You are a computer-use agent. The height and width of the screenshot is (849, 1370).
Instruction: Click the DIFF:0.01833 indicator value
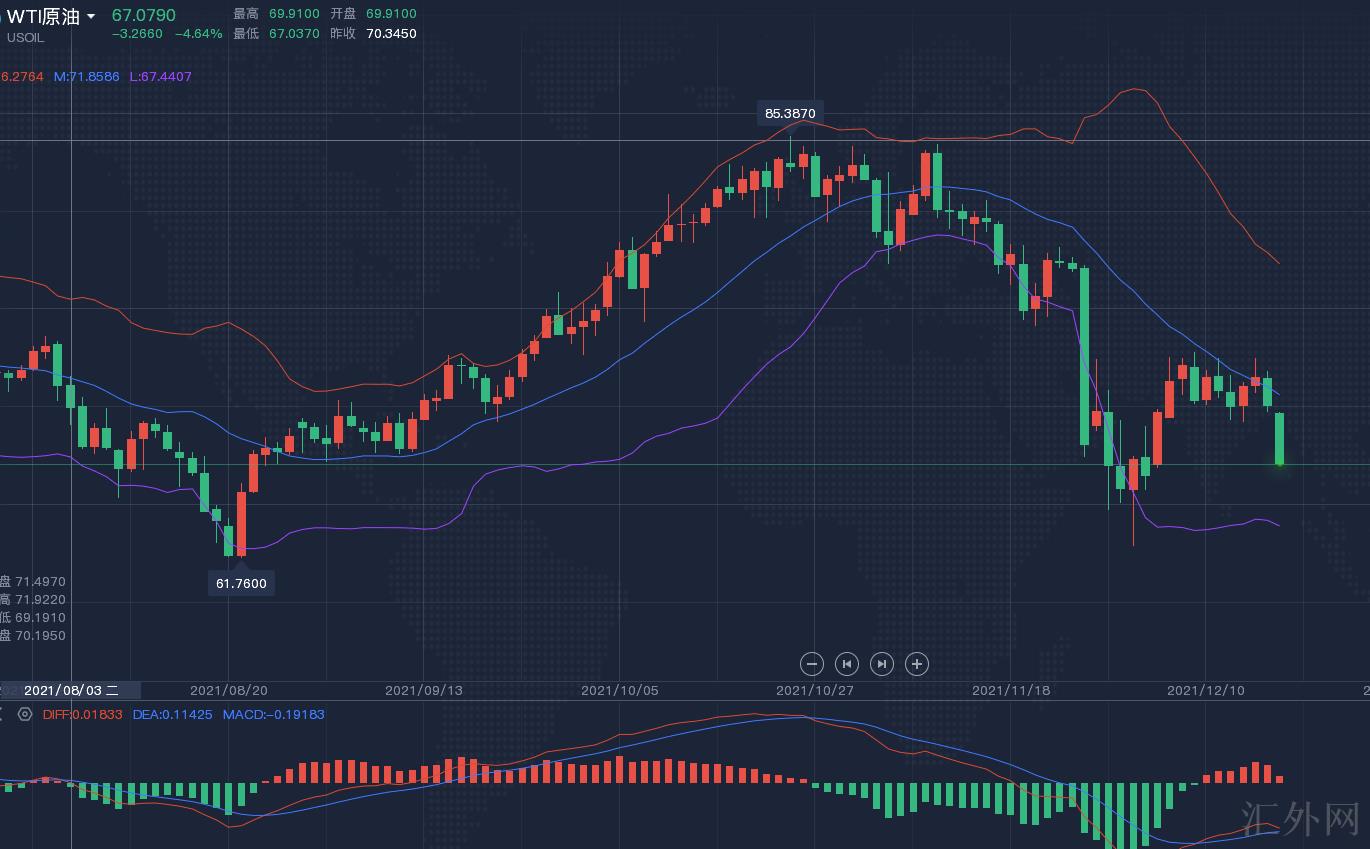click(x=82, y=714)
